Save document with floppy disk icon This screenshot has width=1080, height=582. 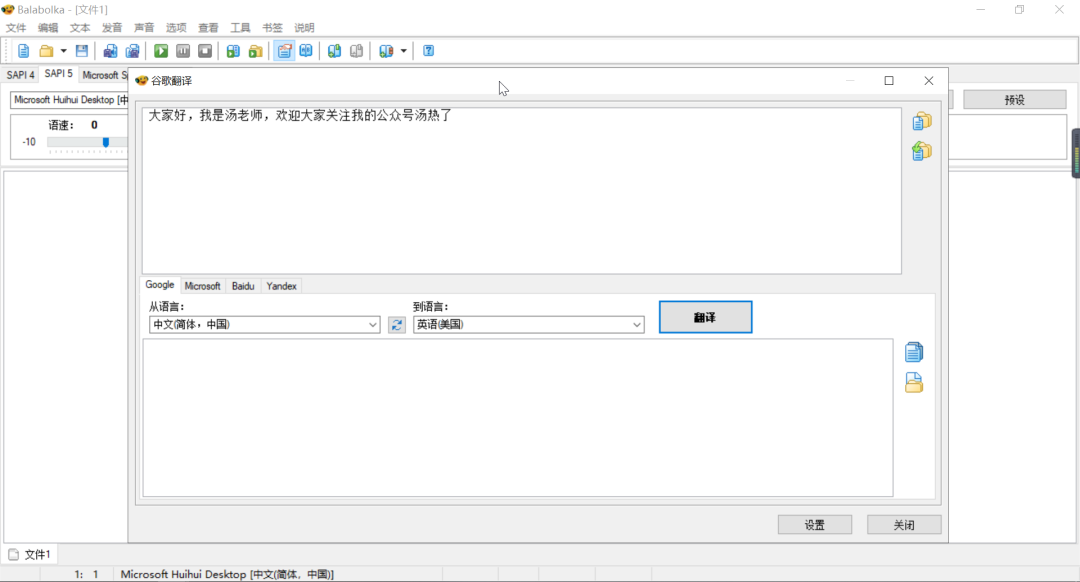(82, 51)
